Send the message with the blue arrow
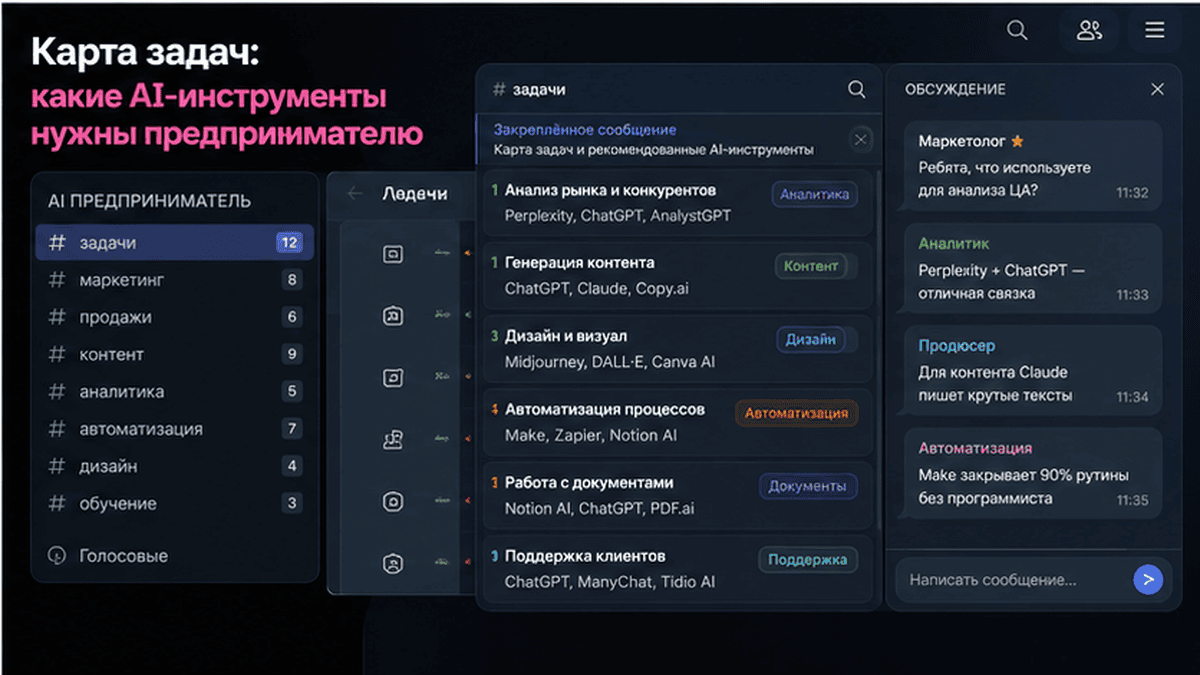The image size is (1200, 675). pos(1148,579)
